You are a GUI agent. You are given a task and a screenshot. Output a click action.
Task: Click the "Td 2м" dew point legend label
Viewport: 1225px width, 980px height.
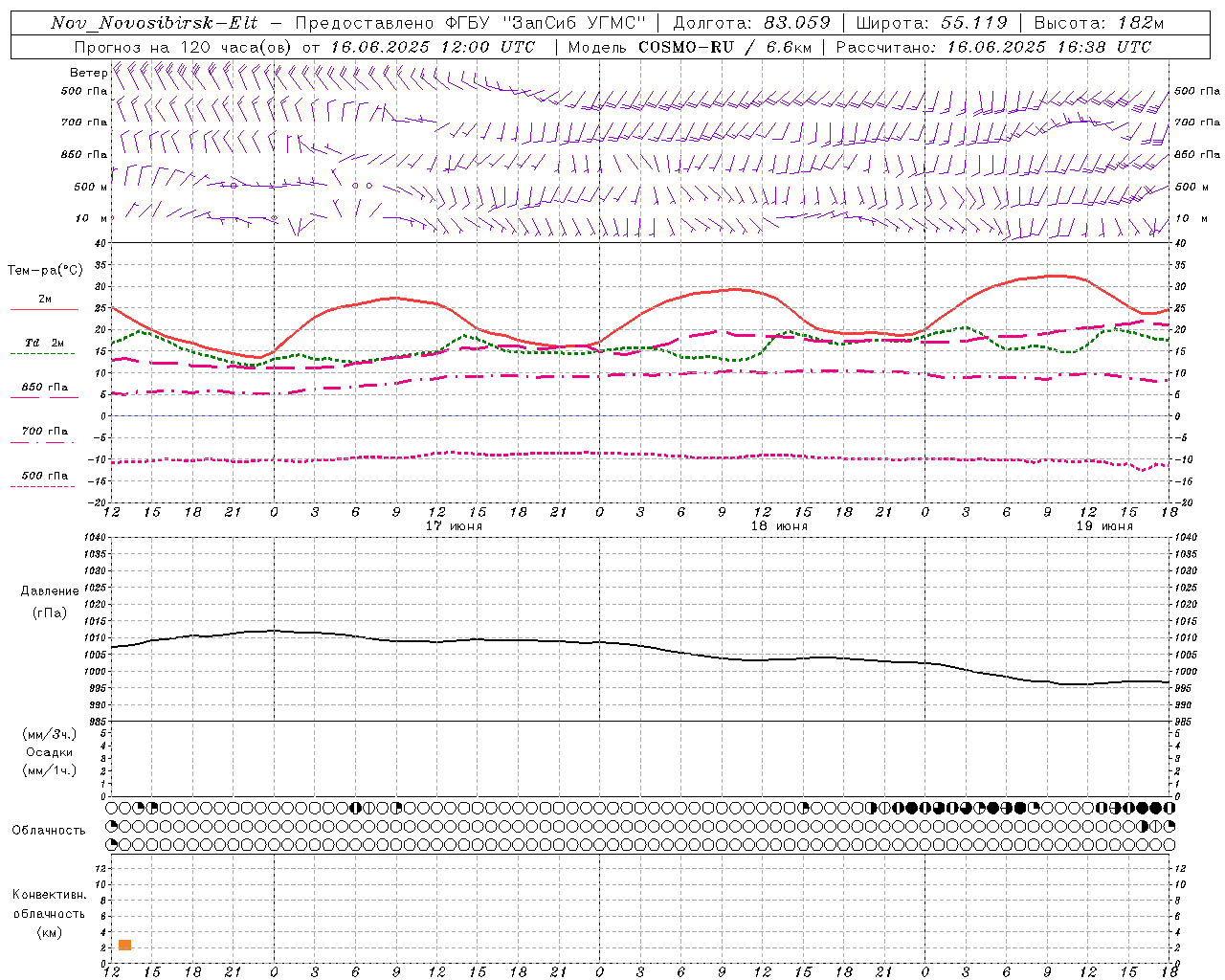pos(45,343)
